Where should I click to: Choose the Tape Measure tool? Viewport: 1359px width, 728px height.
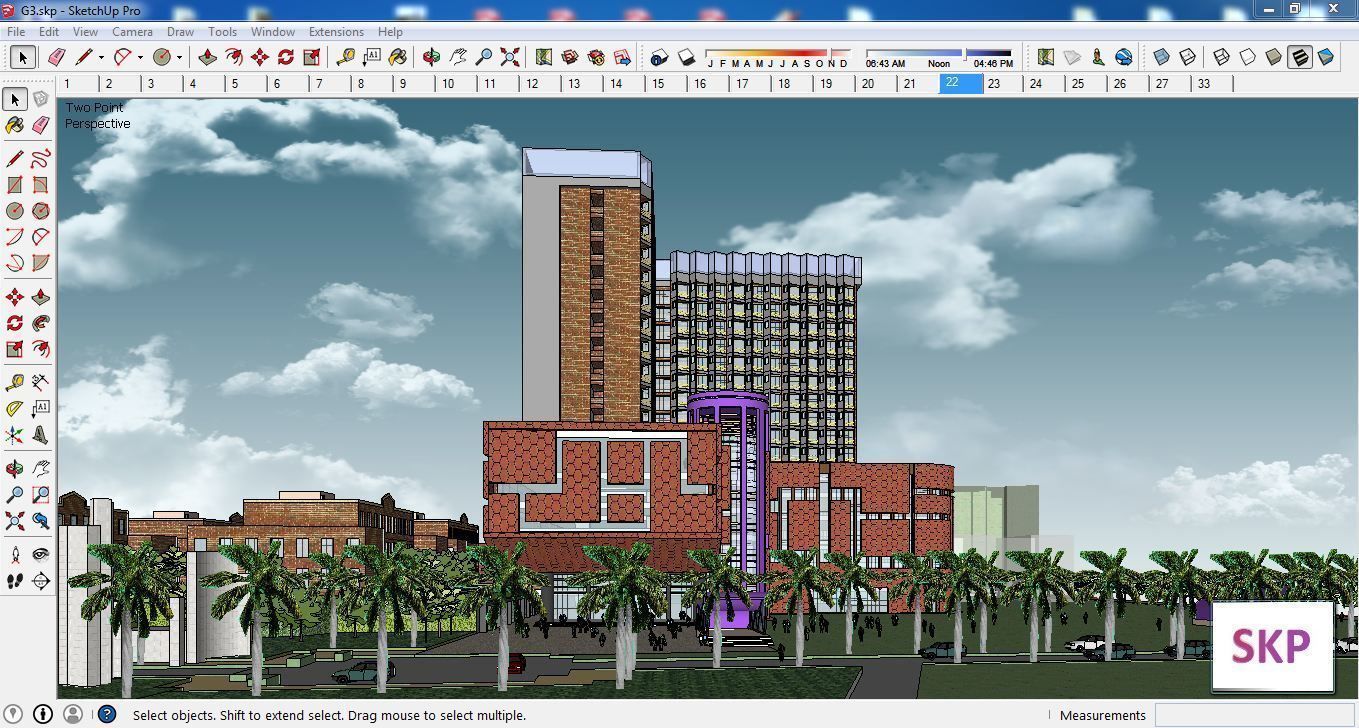[14, 380]
